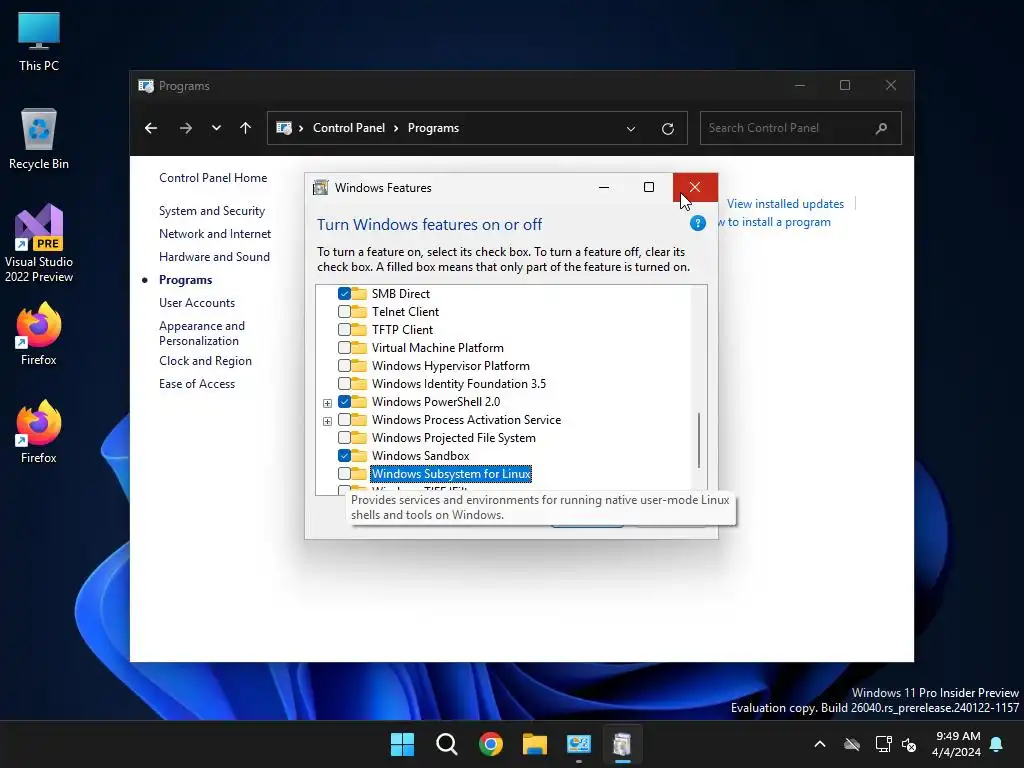Click the OneDrive cloud tray icon
Image resolution: width=1024 pixels, height=768 pixels.
(852, 744)
